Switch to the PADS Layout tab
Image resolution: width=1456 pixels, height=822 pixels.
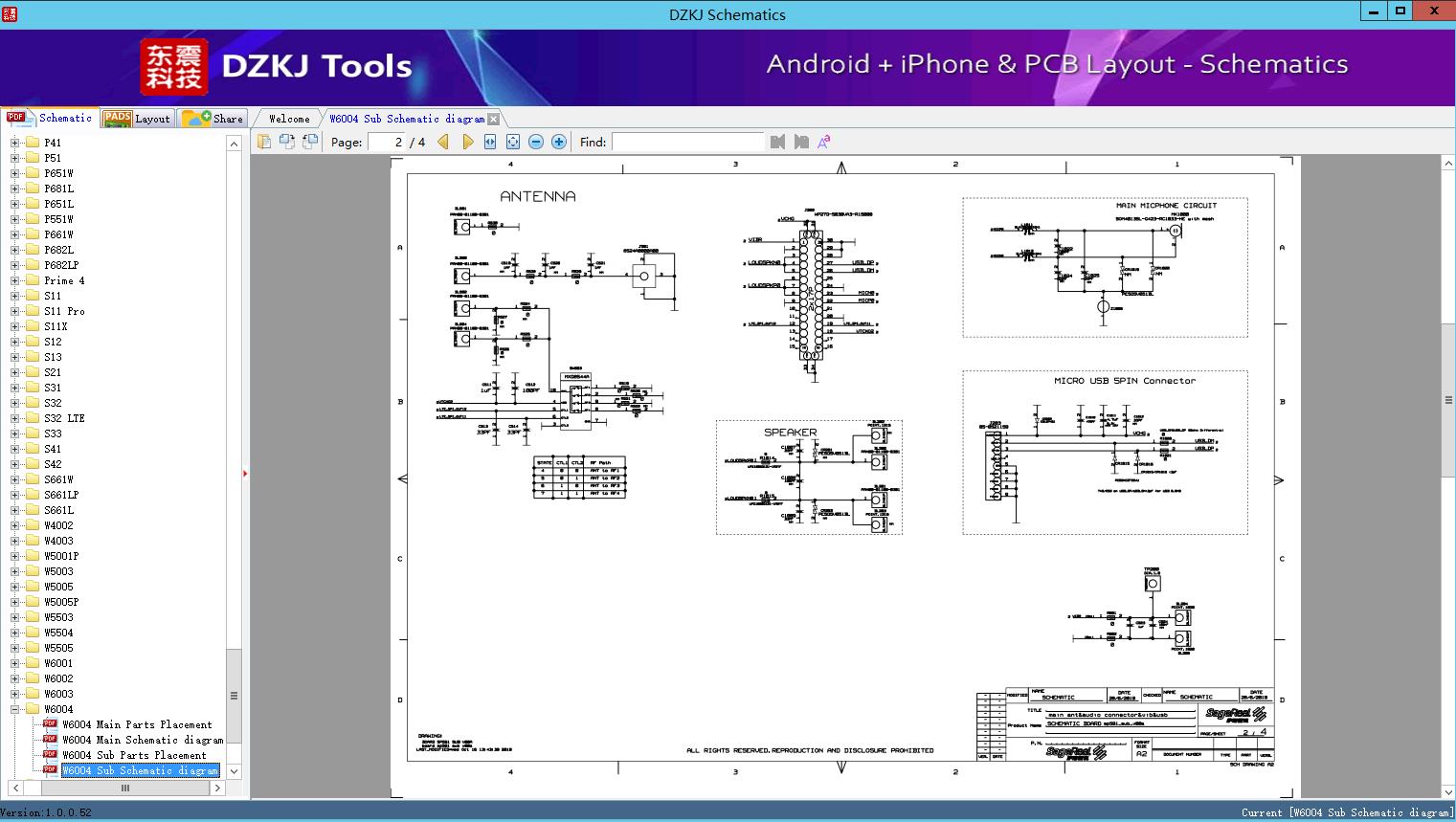pyautogui.click(x=138, y=118)
